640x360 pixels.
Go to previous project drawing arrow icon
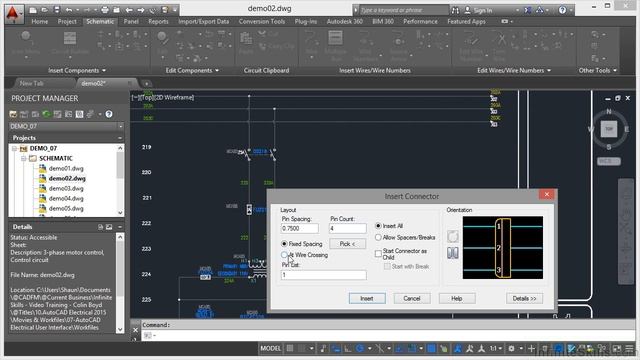pyautogui.click(x=129, y=10)
